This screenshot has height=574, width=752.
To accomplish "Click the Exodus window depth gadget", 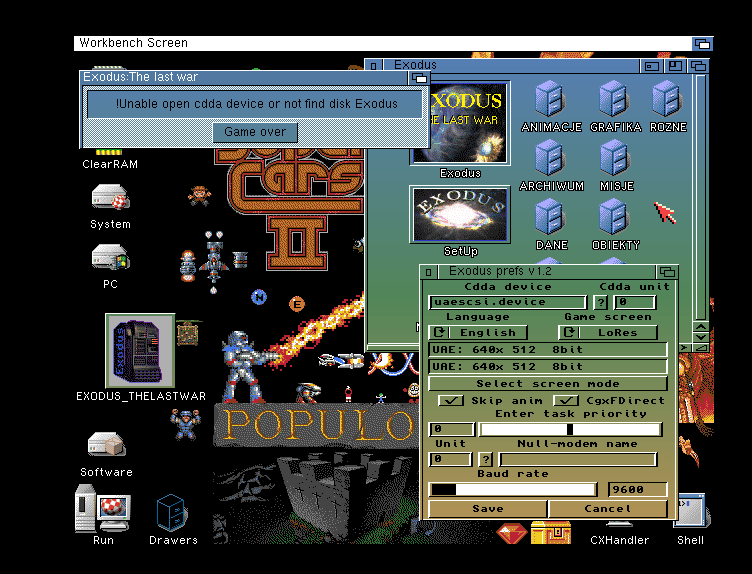I will coord(698,66).
